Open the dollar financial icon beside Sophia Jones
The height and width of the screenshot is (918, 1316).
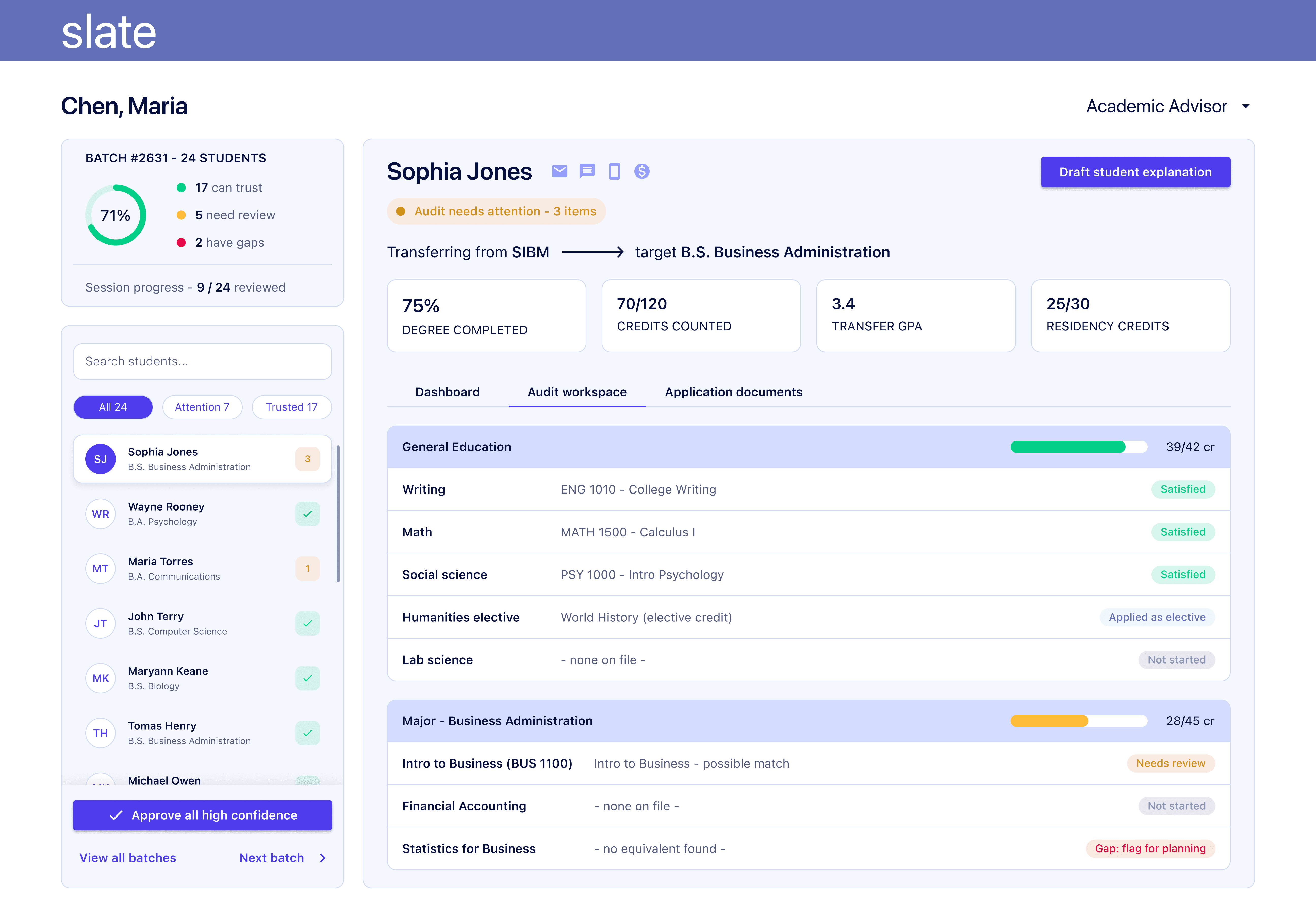coord(642,171)
